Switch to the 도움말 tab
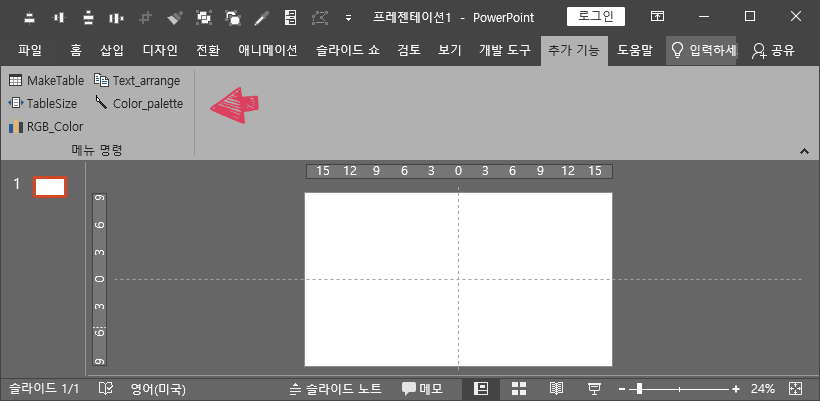The image size is (820, 401). pyautogui.click(x=634, y=50)
